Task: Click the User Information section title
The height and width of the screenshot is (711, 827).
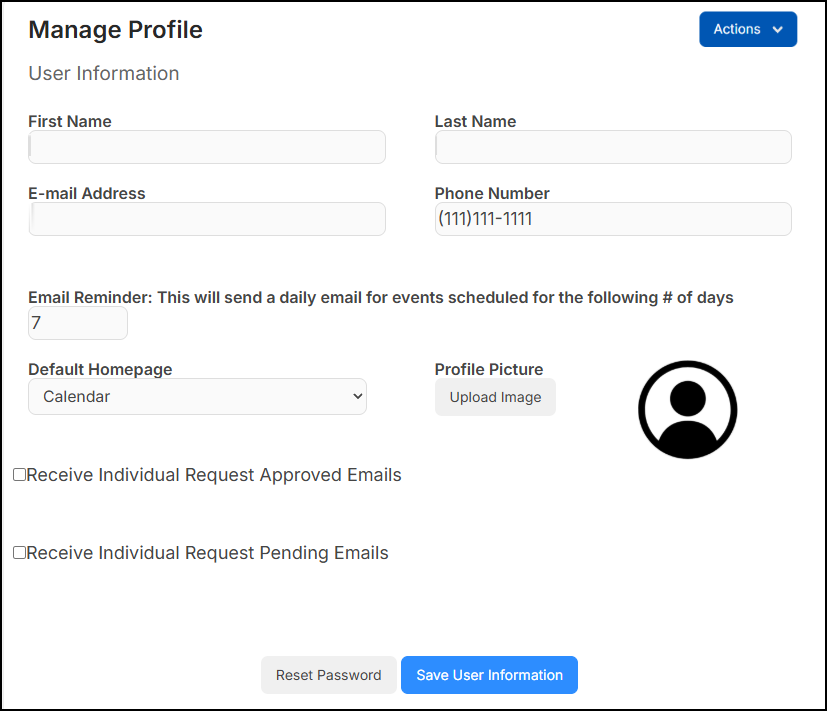Action: 104,73
